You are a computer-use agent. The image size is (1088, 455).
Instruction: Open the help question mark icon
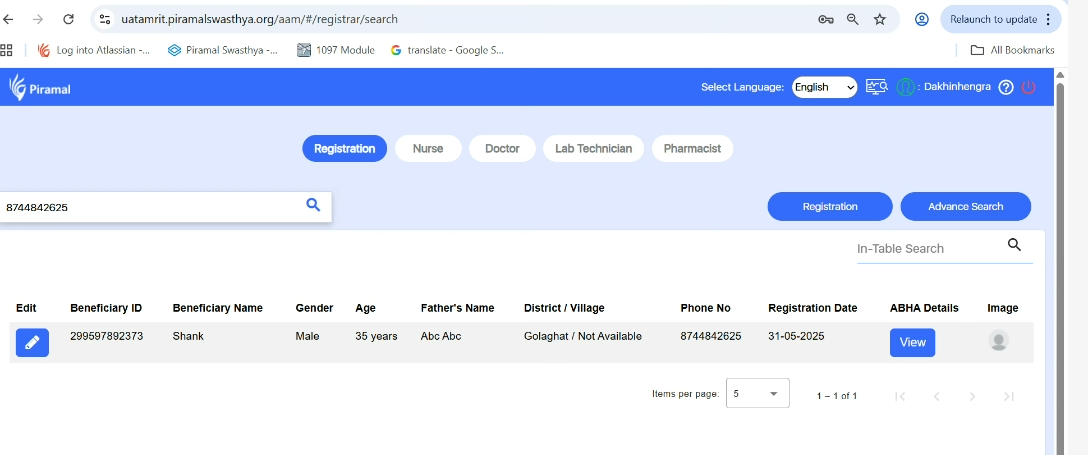(x=1006, y=87)
